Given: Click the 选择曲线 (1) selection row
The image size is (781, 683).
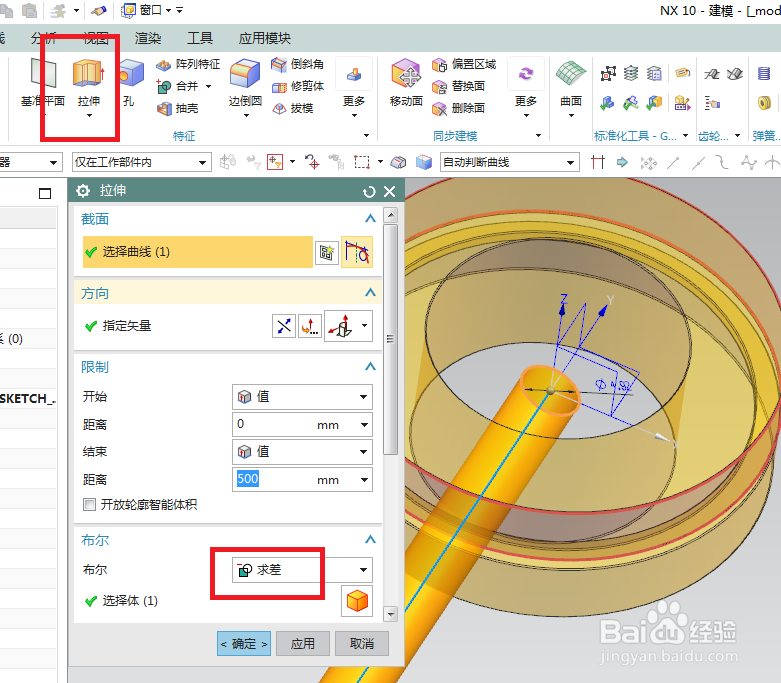Looking at the screenshot, I should [198, 252].
